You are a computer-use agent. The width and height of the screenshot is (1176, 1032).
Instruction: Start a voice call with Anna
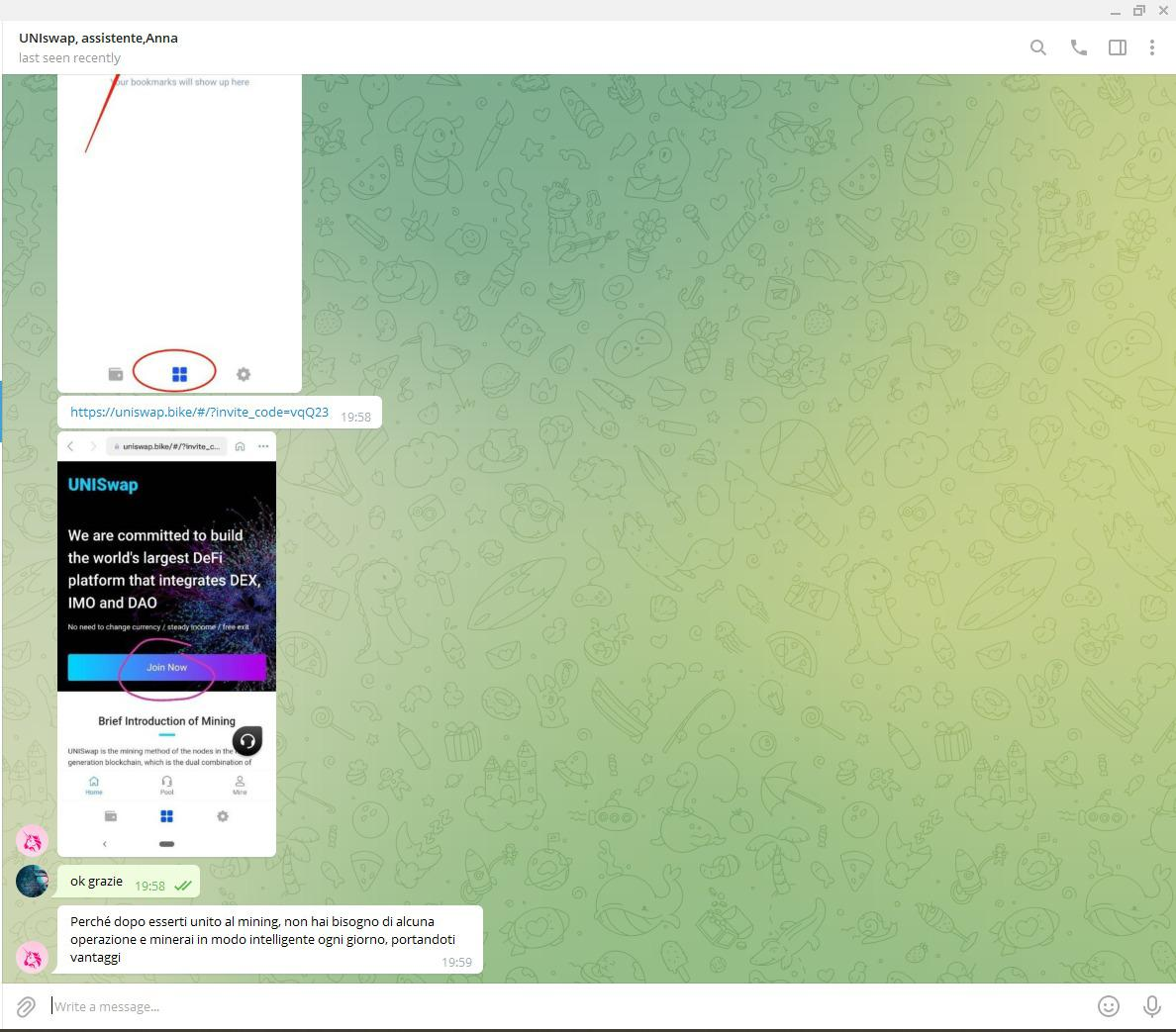point(1078,47)
